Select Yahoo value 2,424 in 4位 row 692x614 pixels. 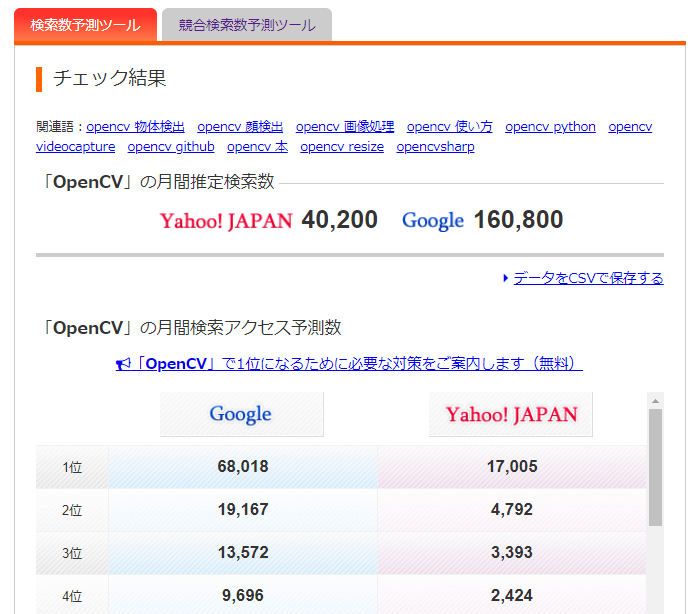click(512, 595)
